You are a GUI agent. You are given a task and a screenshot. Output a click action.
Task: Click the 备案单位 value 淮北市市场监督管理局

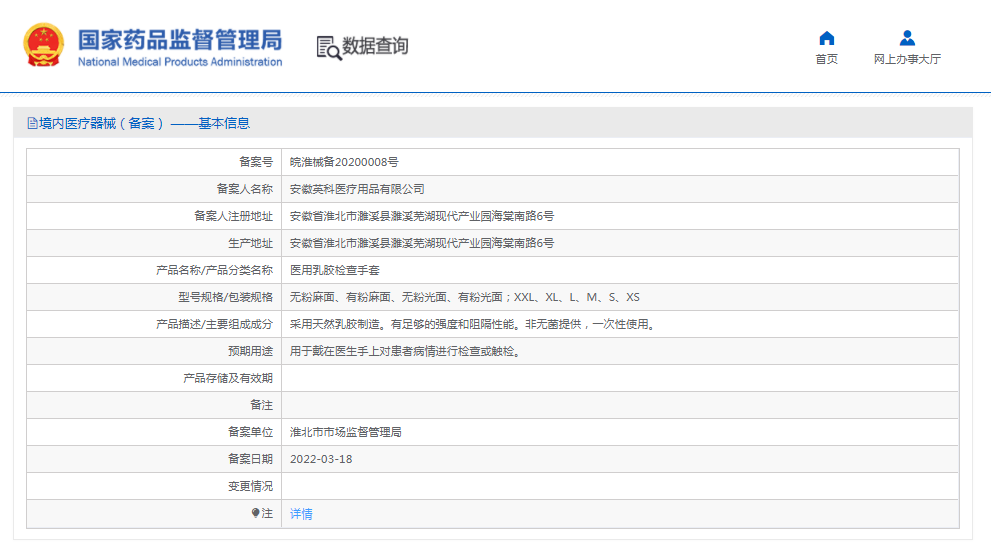pos(345,432)
